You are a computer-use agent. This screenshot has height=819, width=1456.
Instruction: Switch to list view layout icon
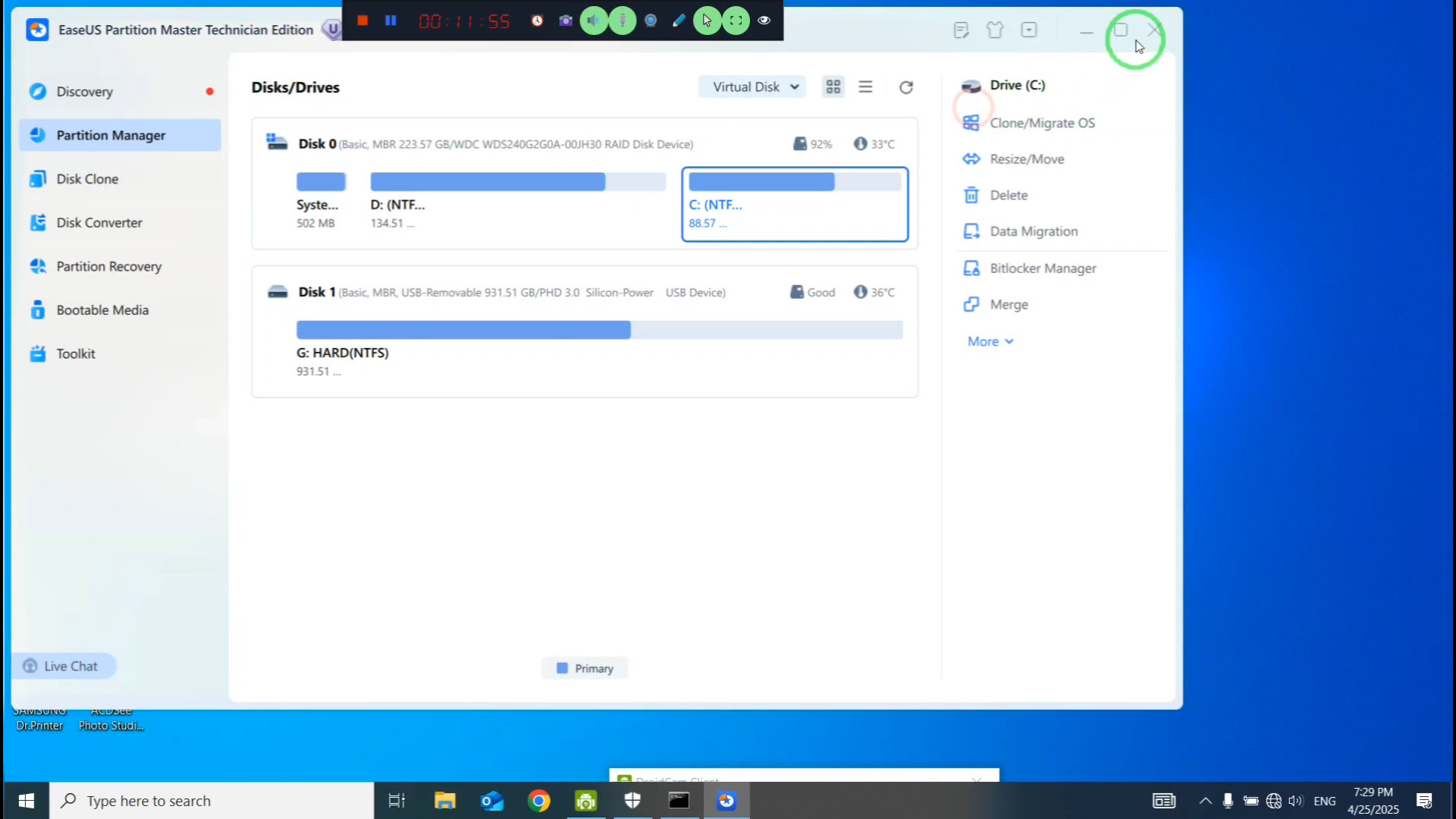(x=865, y=87)
